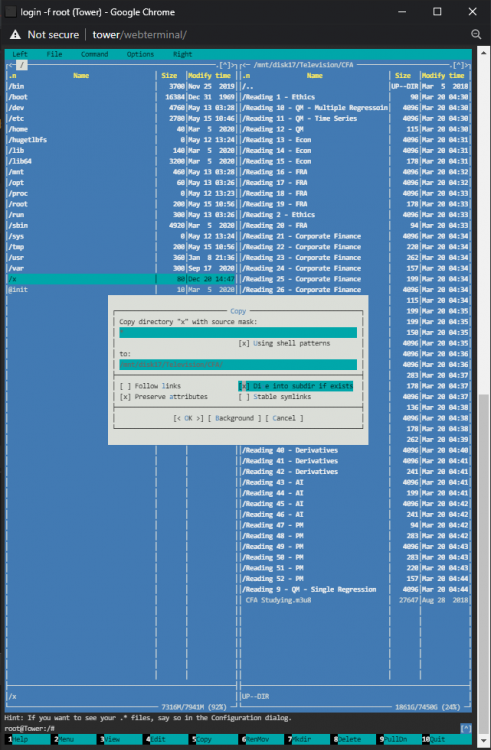Select /mnt directory in left panel
The width and height of the screenshot is (491, 750).
click(121, 172)
